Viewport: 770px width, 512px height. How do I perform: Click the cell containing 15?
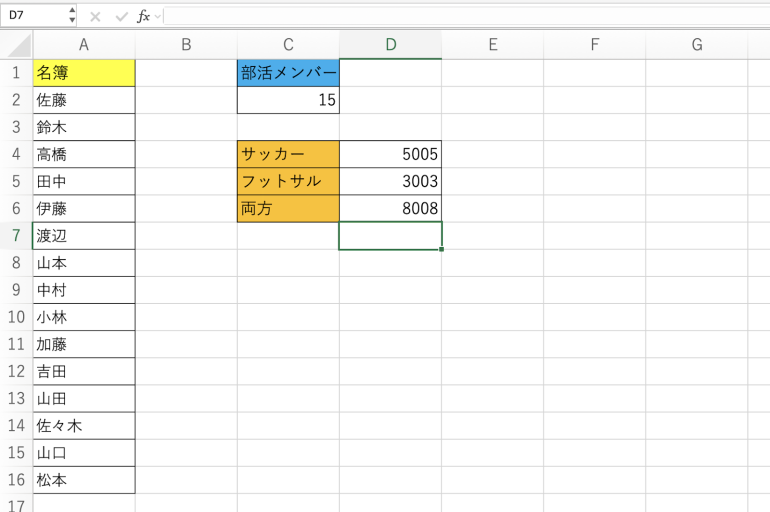pyautogui.click(x=288, y=100)
